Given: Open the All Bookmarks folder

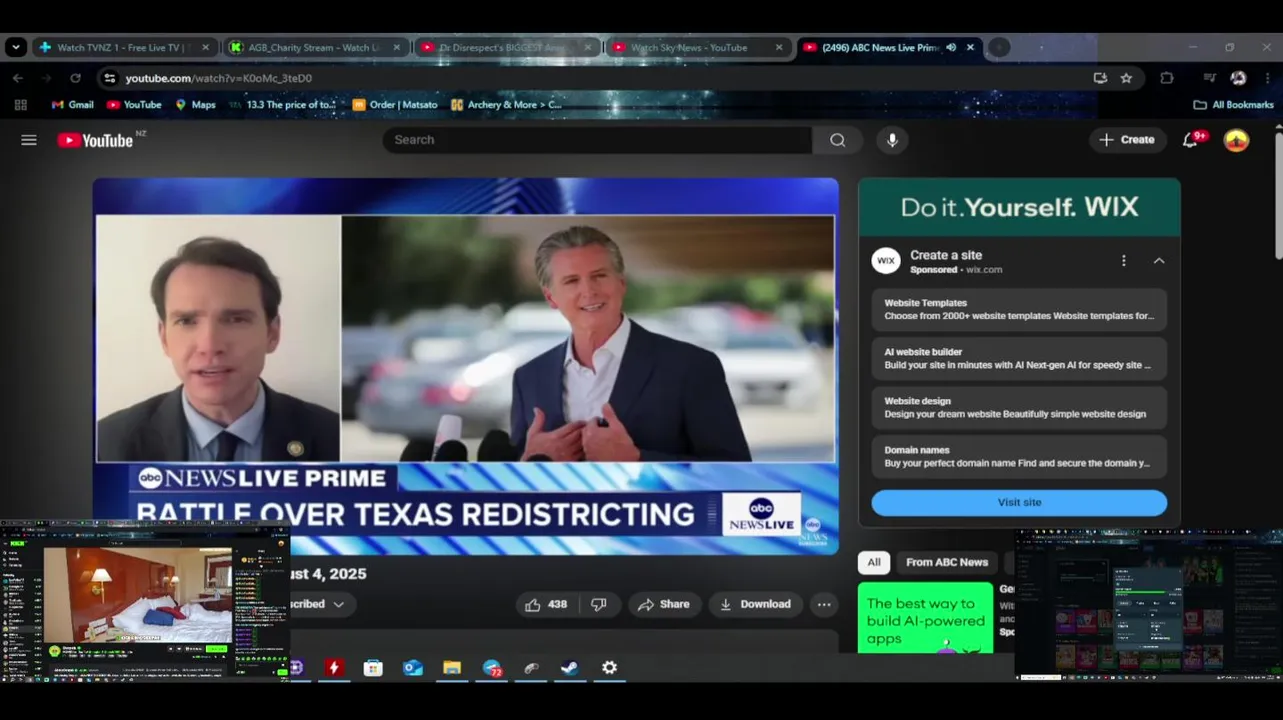Looking at the screenshot, I should pos(1233,104).
